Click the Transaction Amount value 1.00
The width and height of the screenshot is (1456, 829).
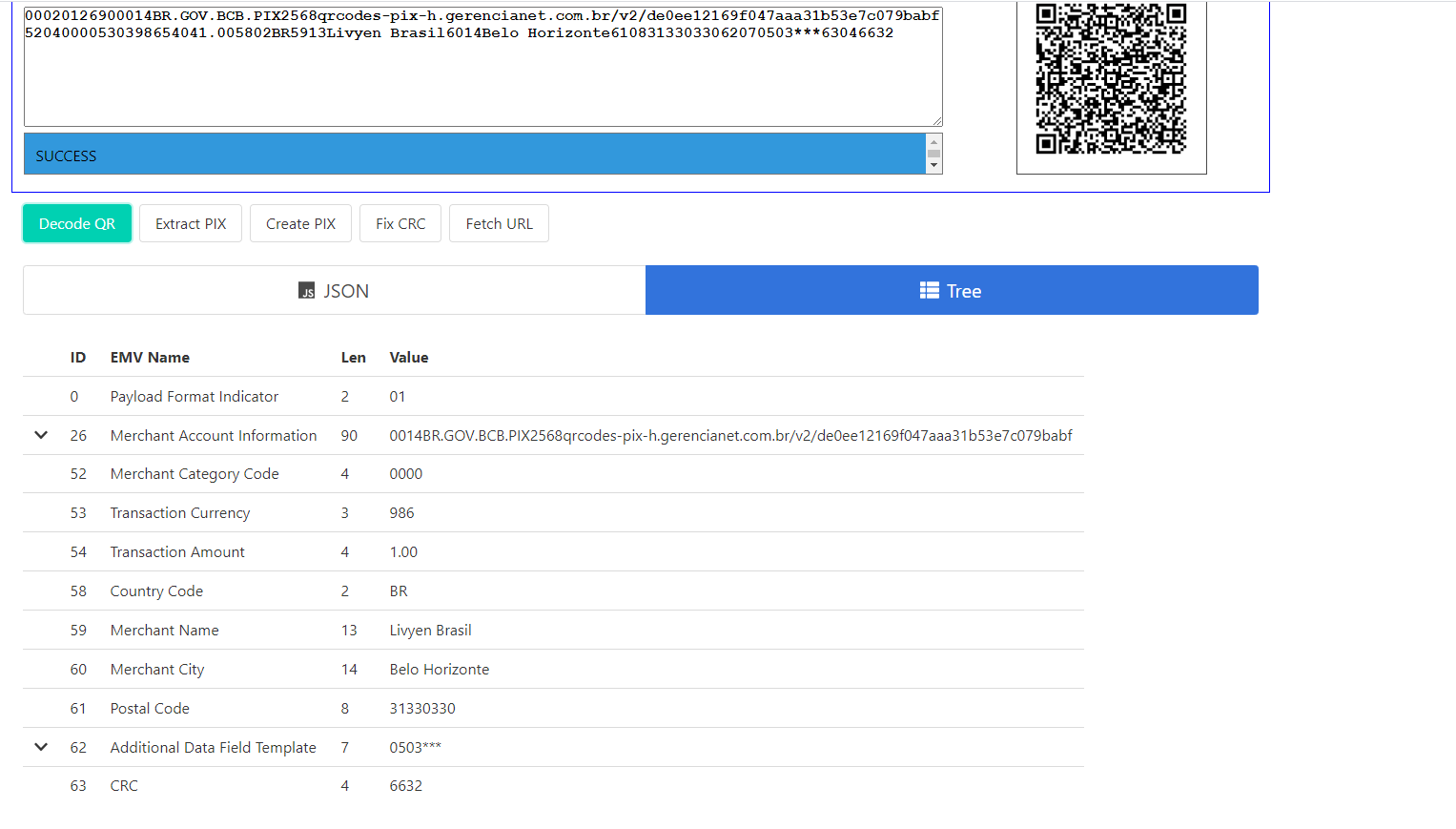tap(403, 552)
